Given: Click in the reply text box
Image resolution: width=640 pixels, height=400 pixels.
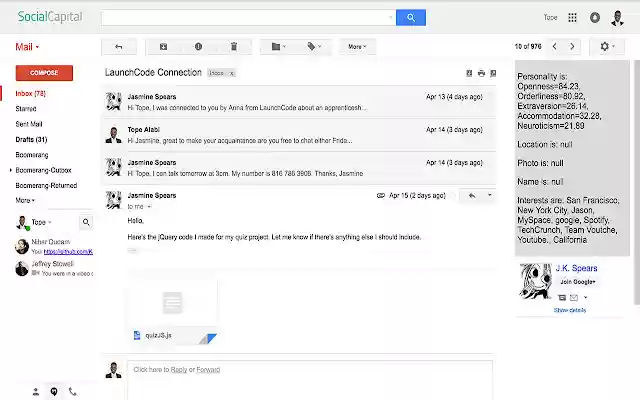Looking at the screenshot, I should pos(310,380).
